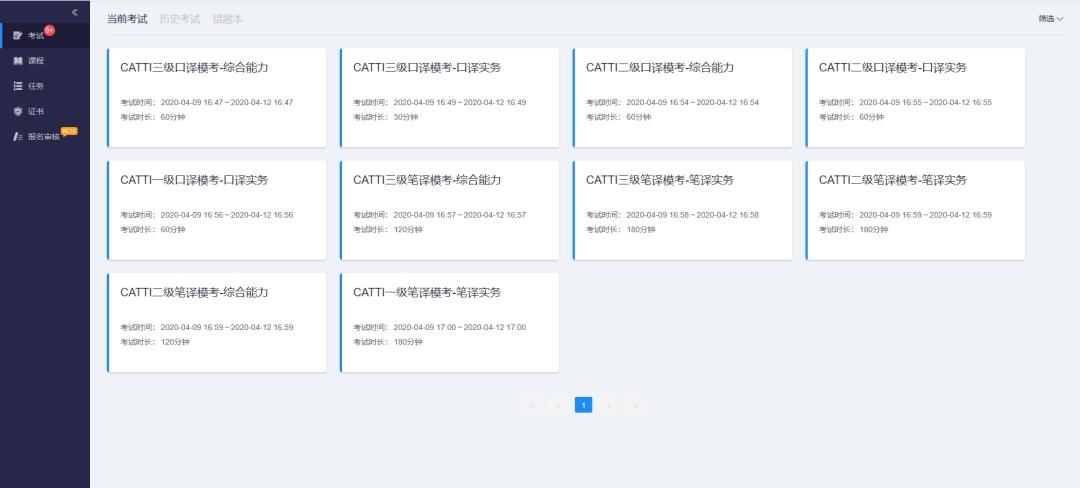The image size is (1080, 488).
Task: Click the course book icon in sidebar
Action: tap(18, 61)
